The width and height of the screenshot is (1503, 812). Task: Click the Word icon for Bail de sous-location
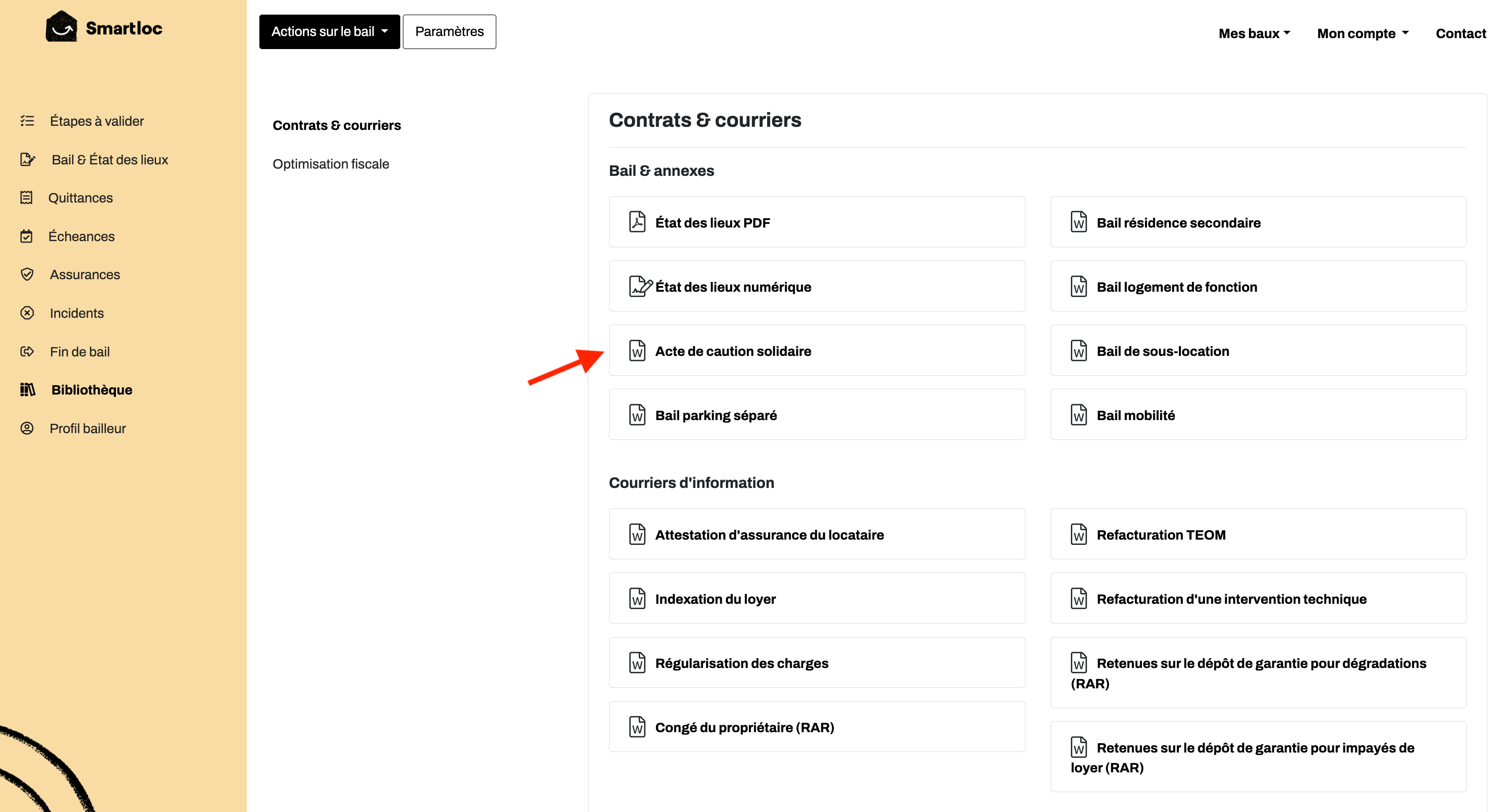tap(1079, 351)
